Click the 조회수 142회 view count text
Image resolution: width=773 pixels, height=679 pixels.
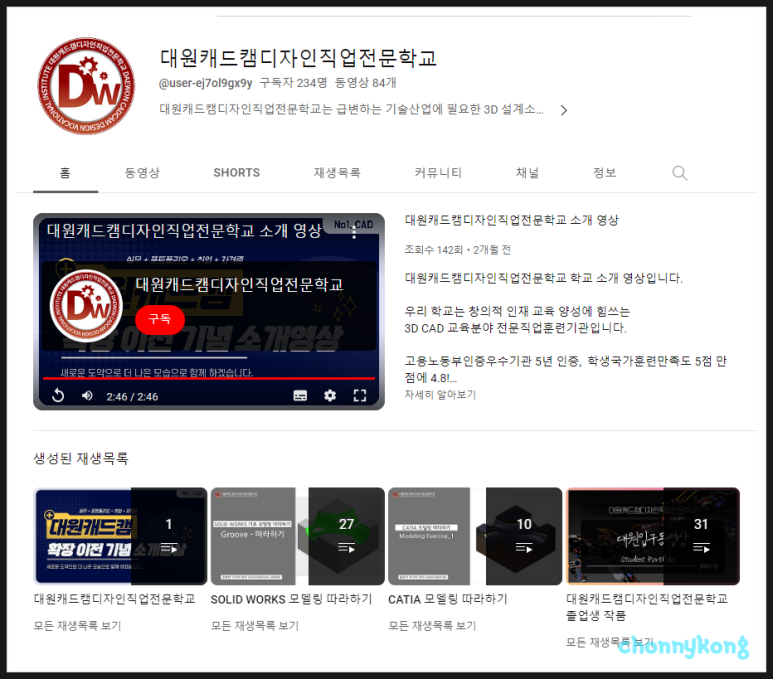(x=433, y=250)
